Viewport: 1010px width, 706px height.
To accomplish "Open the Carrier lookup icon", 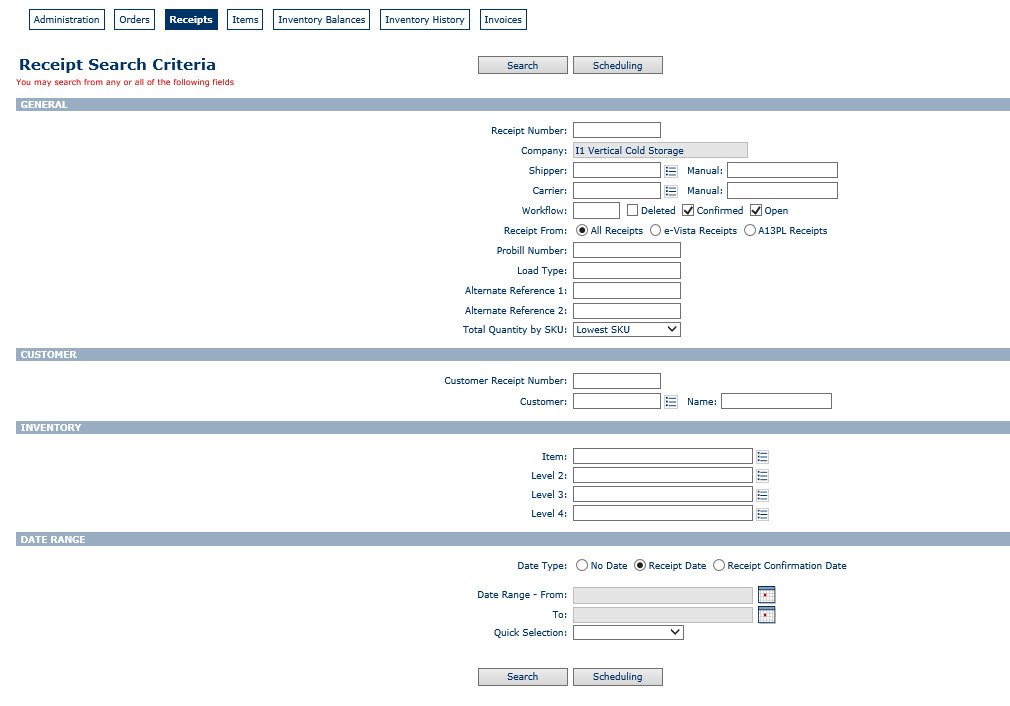I will 671,190.
